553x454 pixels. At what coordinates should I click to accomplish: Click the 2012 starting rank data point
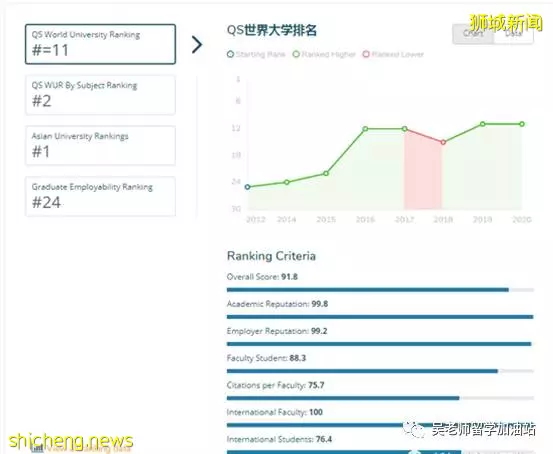click(248, 187)
